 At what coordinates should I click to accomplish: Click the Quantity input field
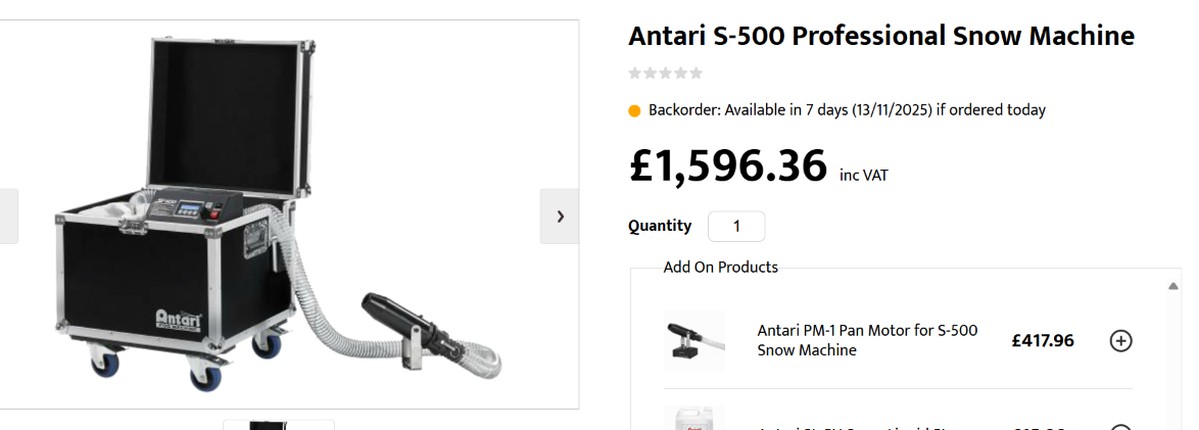tap(736, 226)
